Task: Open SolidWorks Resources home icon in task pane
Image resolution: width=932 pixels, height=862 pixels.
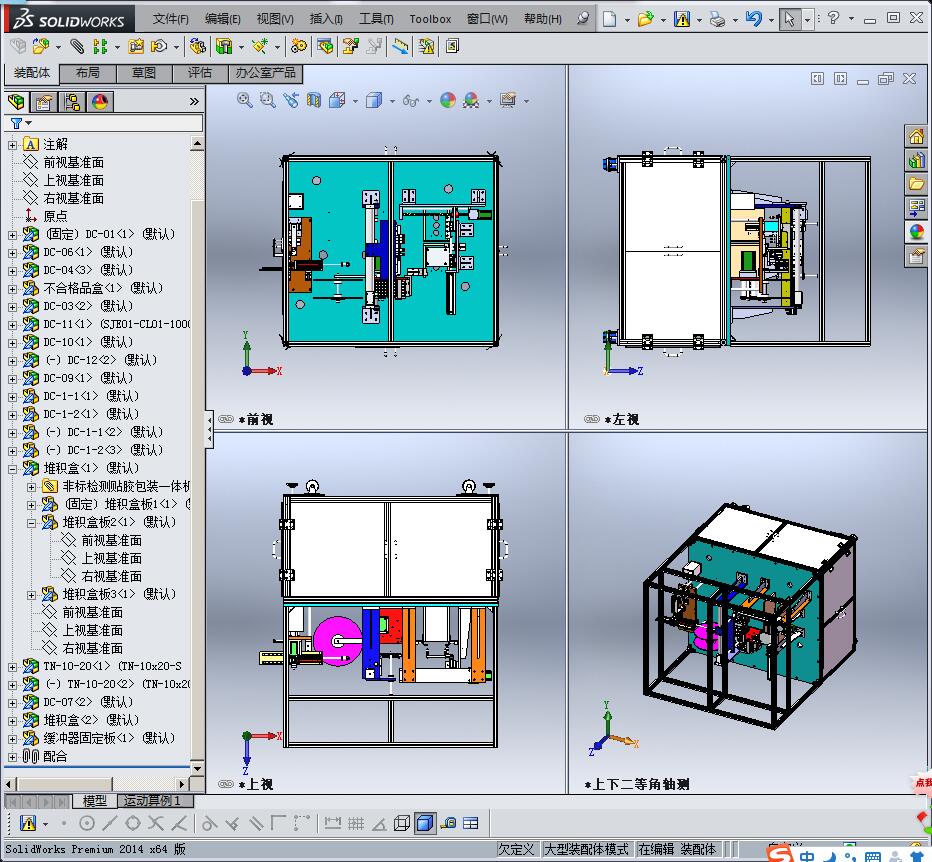Action: (916, 136)
